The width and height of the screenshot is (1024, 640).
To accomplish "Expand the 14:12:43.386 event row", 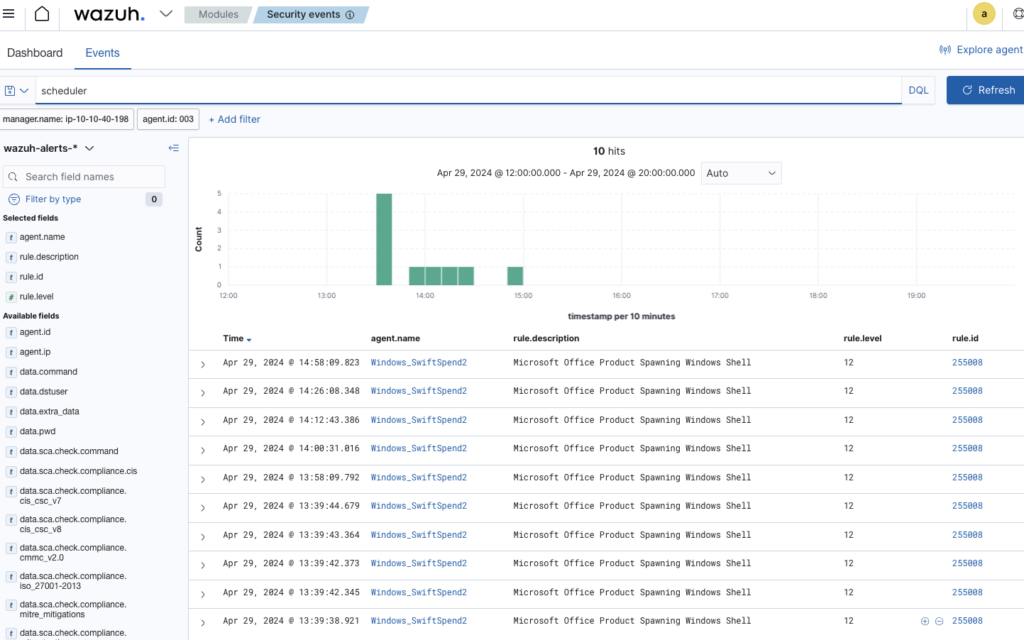I will [x=203, y=422].
